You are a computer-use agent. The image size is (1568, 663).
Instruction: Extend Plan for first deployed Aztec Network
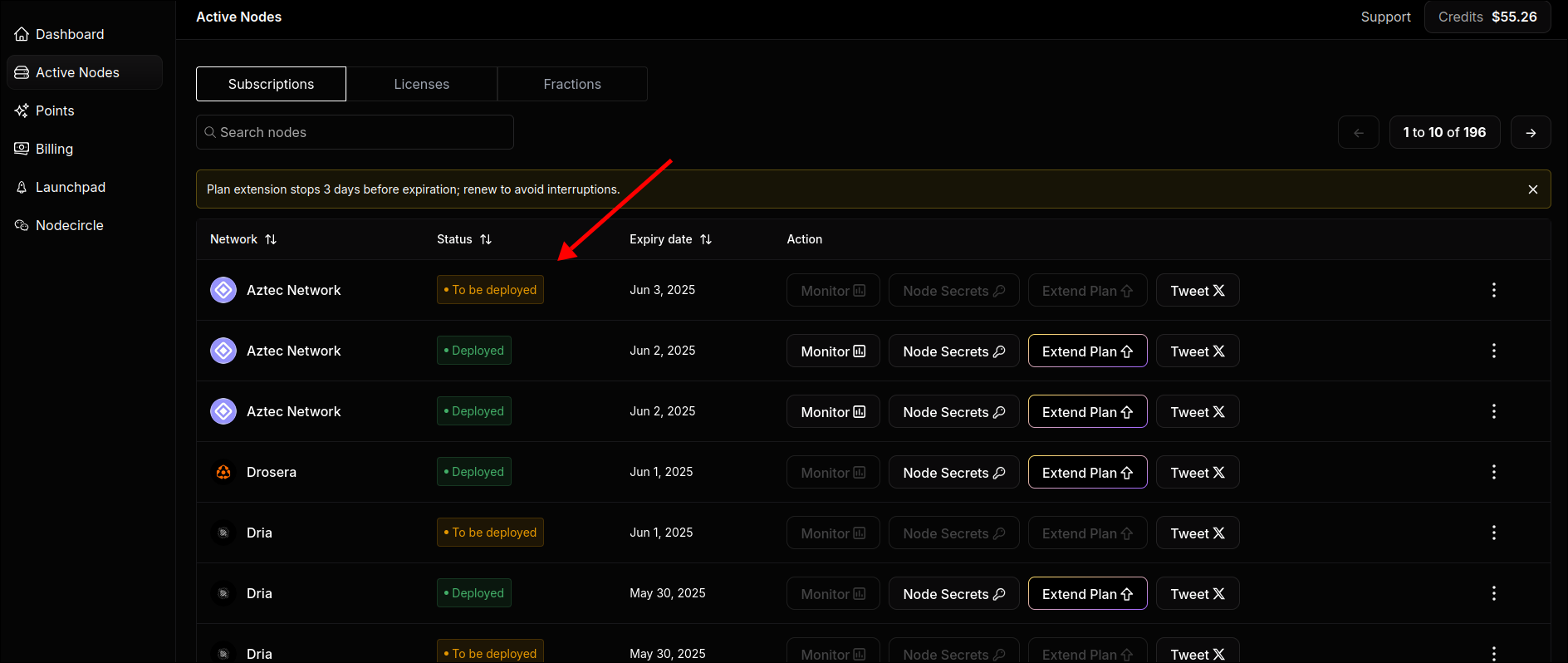click(x=1088, y=351)
